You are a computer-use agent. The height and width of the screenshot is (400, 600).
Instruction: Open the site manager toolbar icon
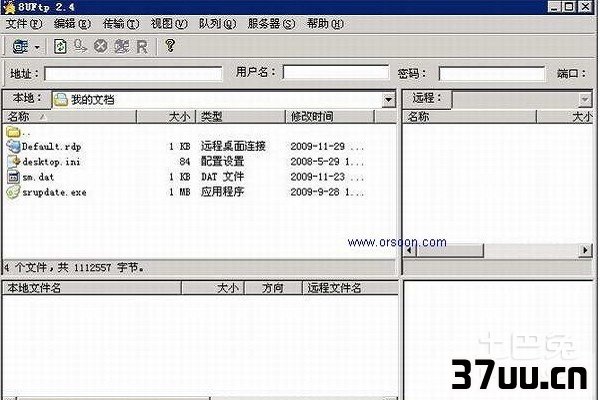point(20,47)
